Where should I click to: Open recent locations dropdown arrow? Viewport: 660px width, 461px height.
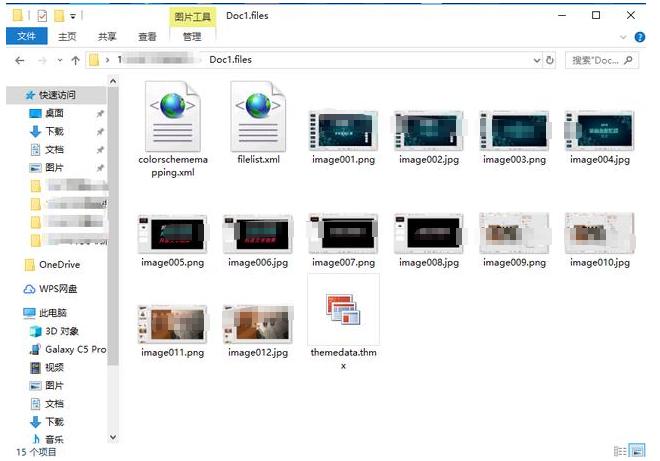pyautogui.click(x=60, y=61)
